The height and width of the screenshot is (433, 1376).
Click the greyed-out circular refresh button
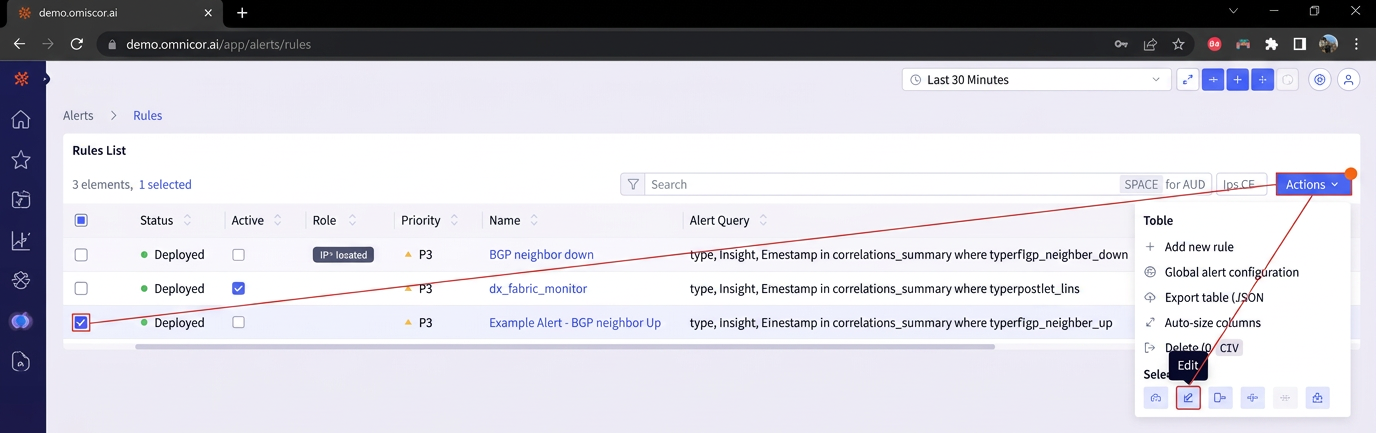click(1288, 80)
